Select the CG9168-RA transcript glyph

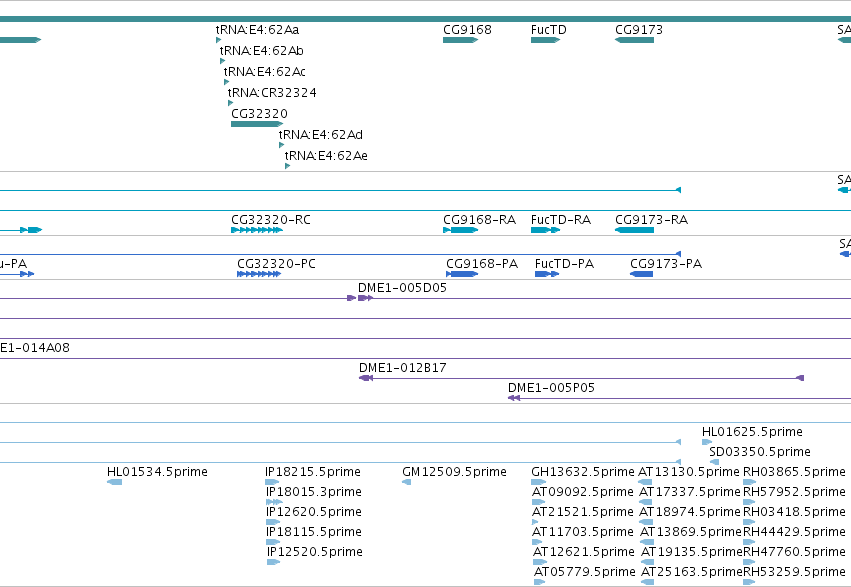pos(460,230)
